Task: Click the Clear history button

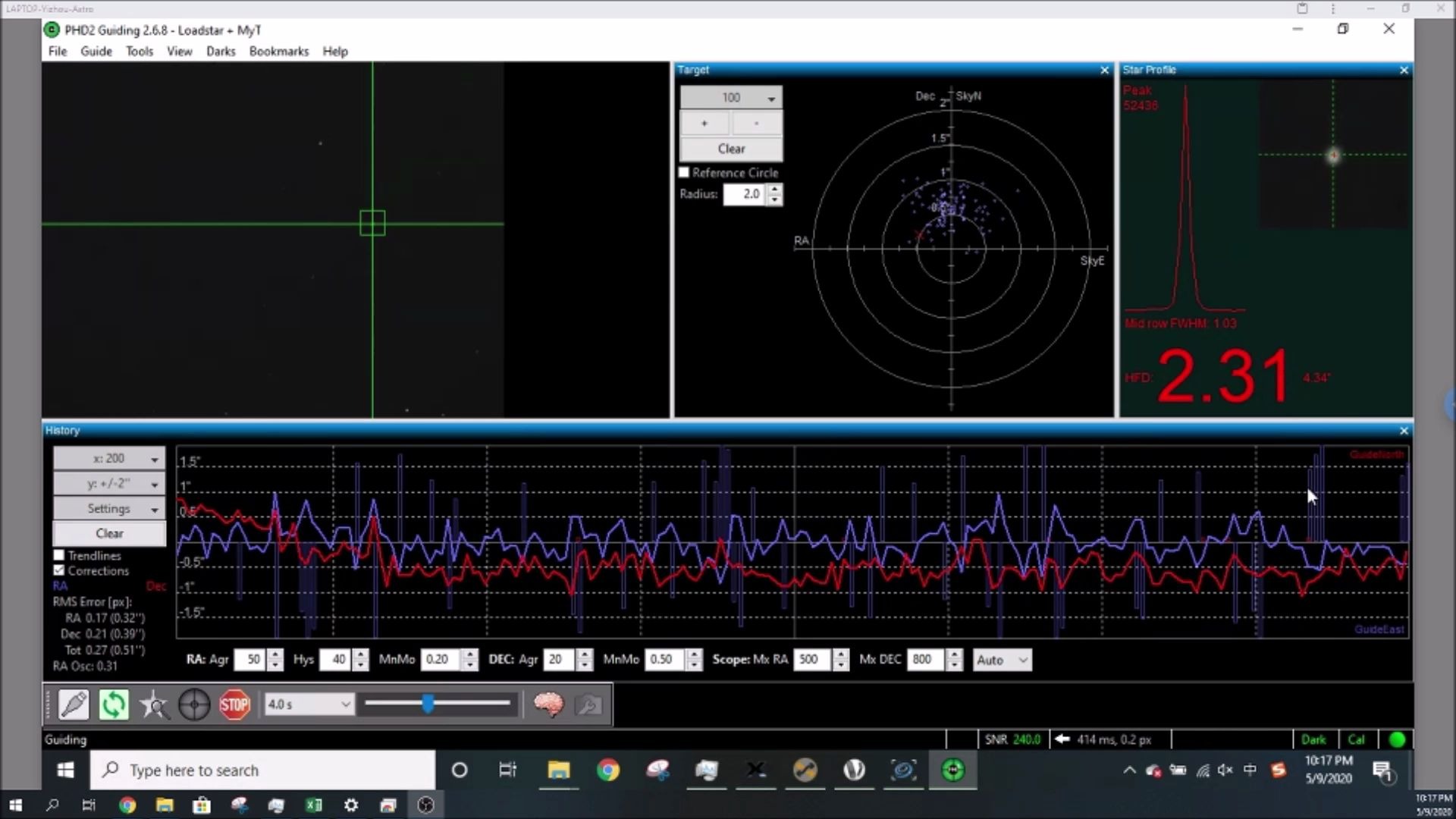Action: (108, 533)
